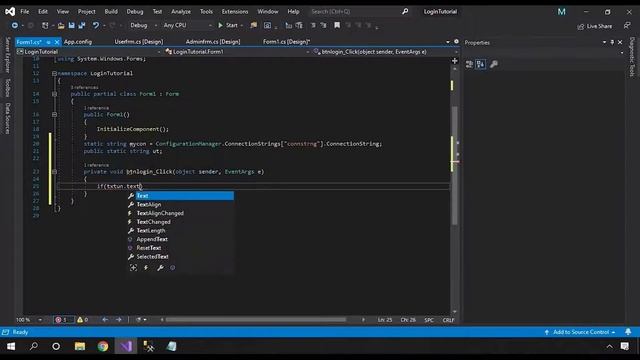640x360 pixels.
Task: Click the Open File folder icon
Action: (61, 25)
